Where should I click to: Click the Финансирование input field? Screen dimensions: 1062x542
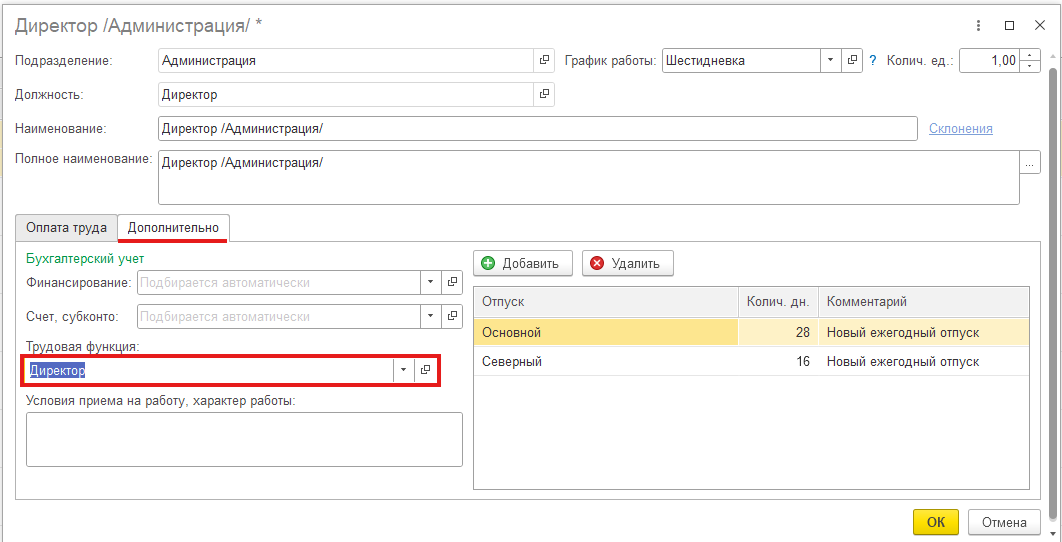pos(279,283)
